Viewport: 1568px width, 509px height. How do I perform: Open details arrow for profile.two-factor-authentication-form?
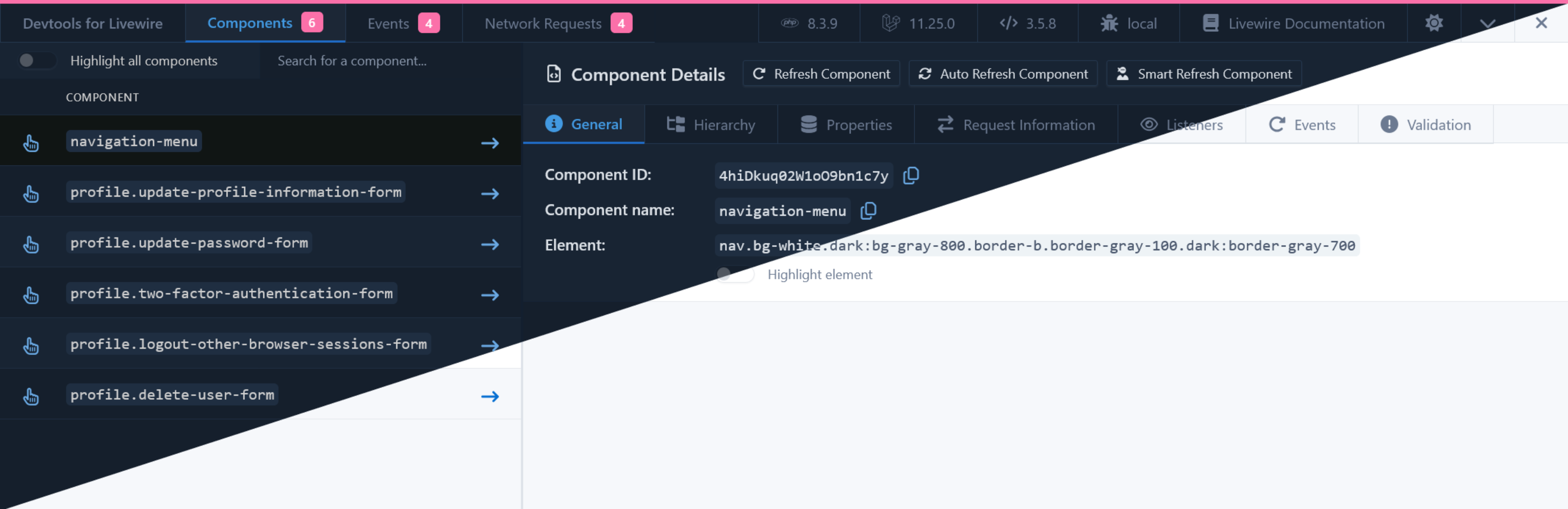coord(490,295)
